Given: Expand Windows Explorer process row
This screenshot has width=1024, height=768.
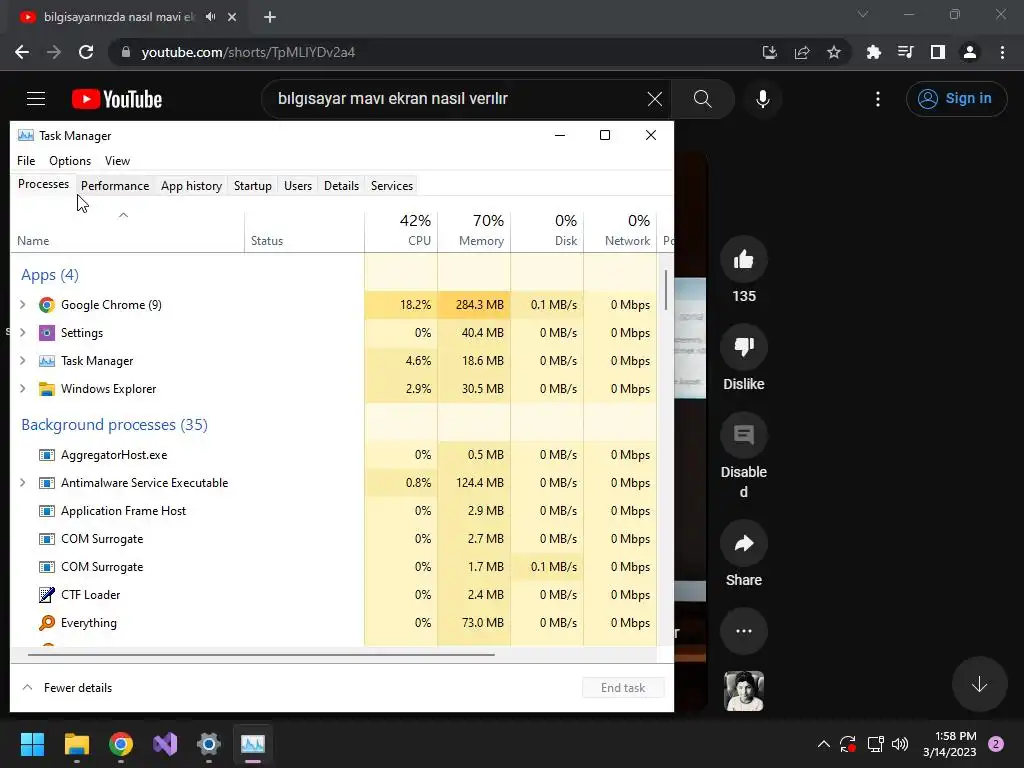Looking at the screenshot, I should pos(23,389).
